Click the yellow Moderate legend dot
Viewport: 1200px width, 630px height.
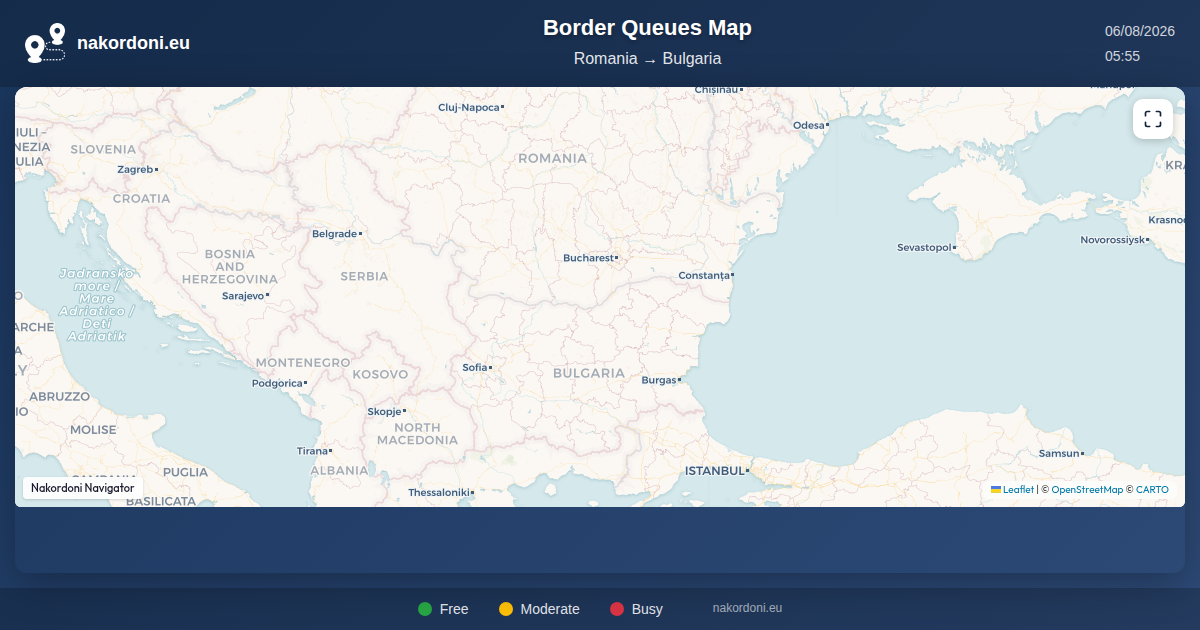(x=505, y=609)
